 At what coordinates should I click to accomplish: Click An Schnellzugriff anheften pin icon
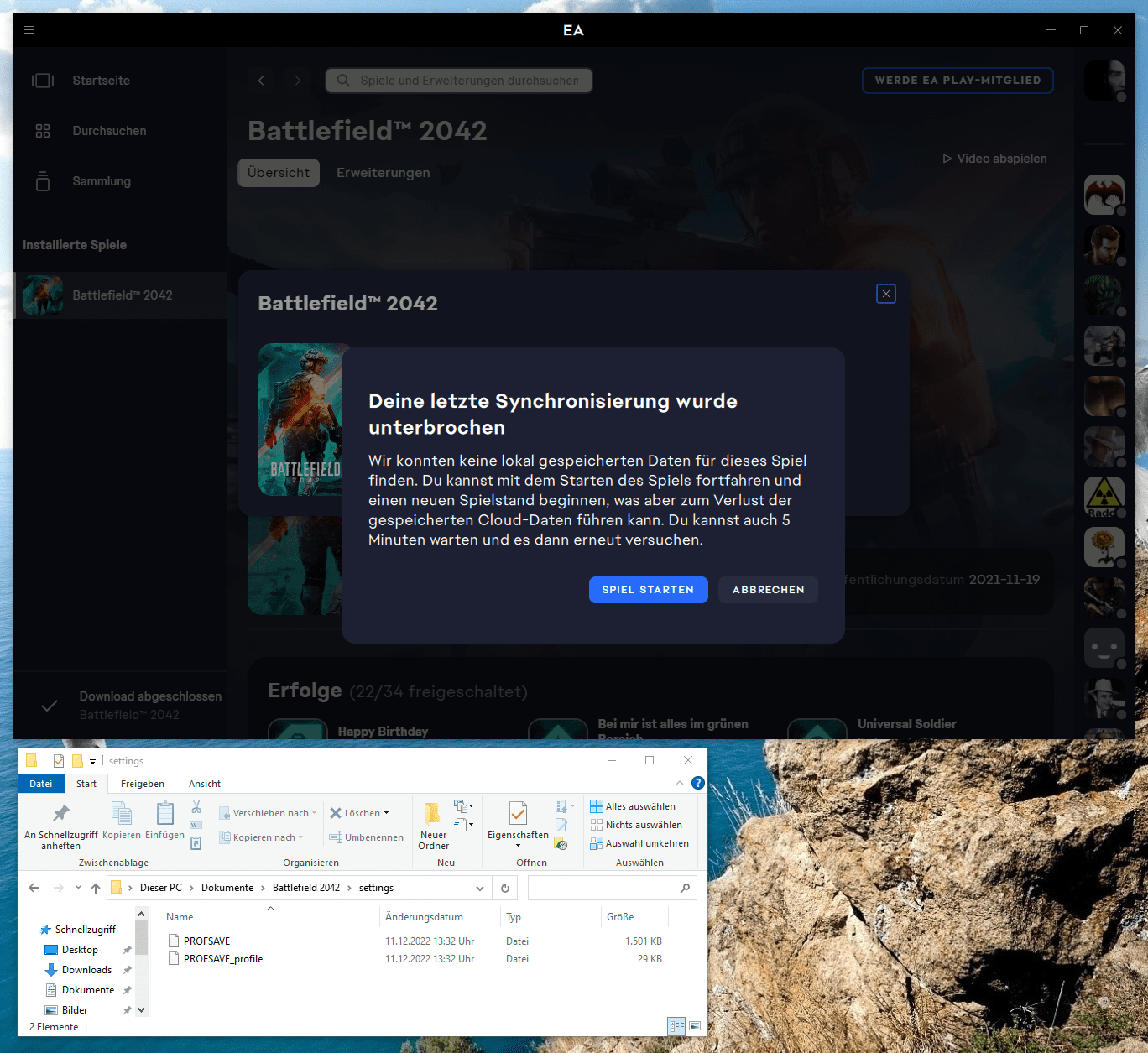(60, 813)
